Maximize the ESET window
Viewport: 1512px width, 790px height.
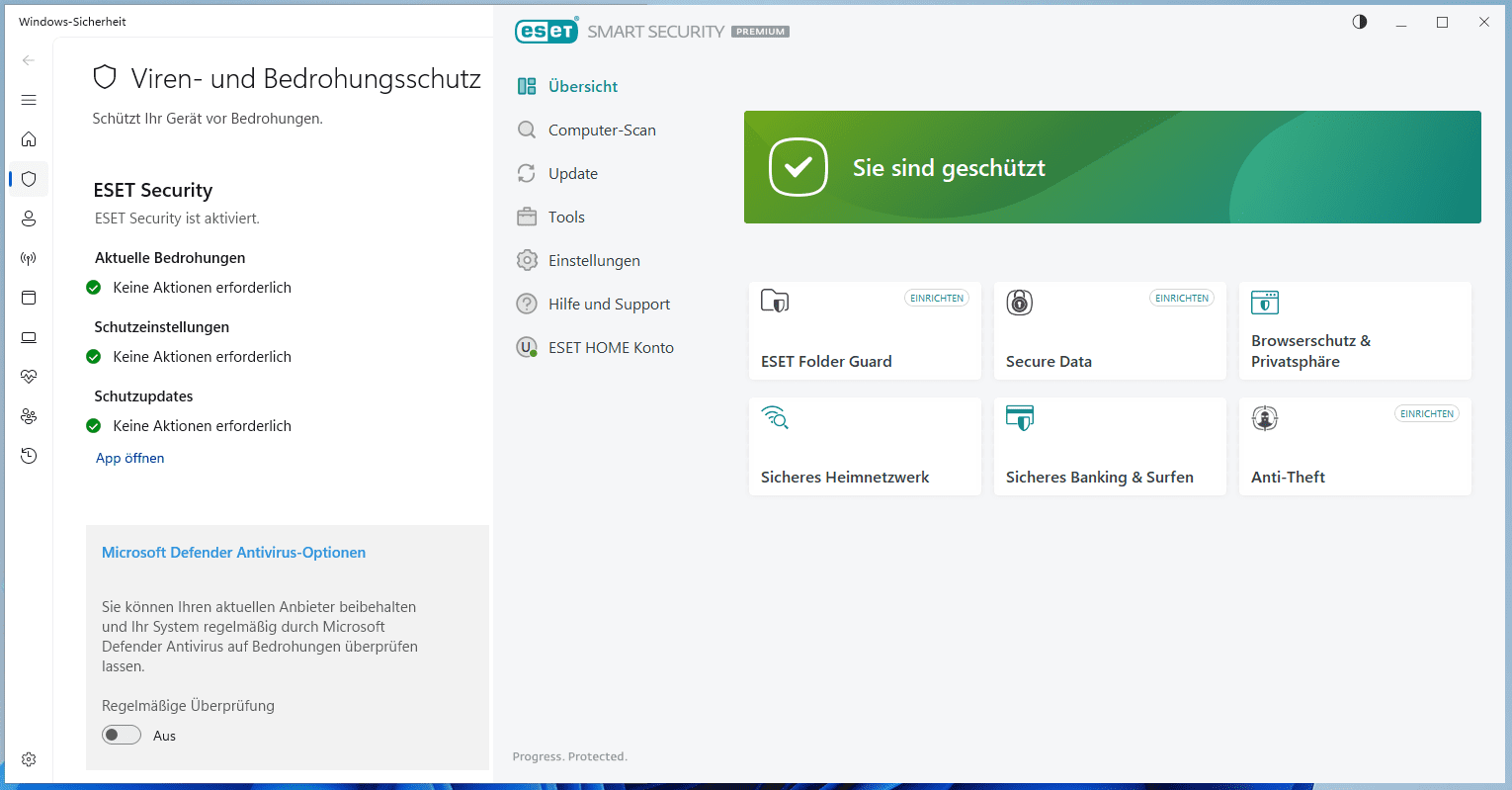(x=1442, y=22)
